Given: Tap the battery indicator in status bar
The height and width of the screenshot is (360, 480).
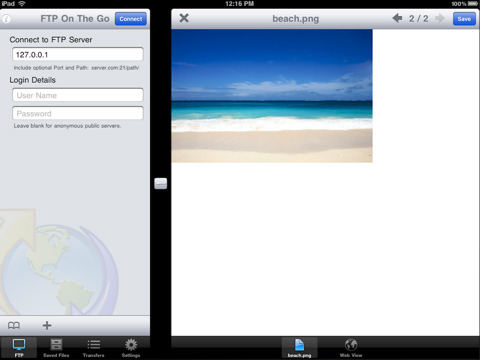Looking at the screenshot, I should 472,4.
